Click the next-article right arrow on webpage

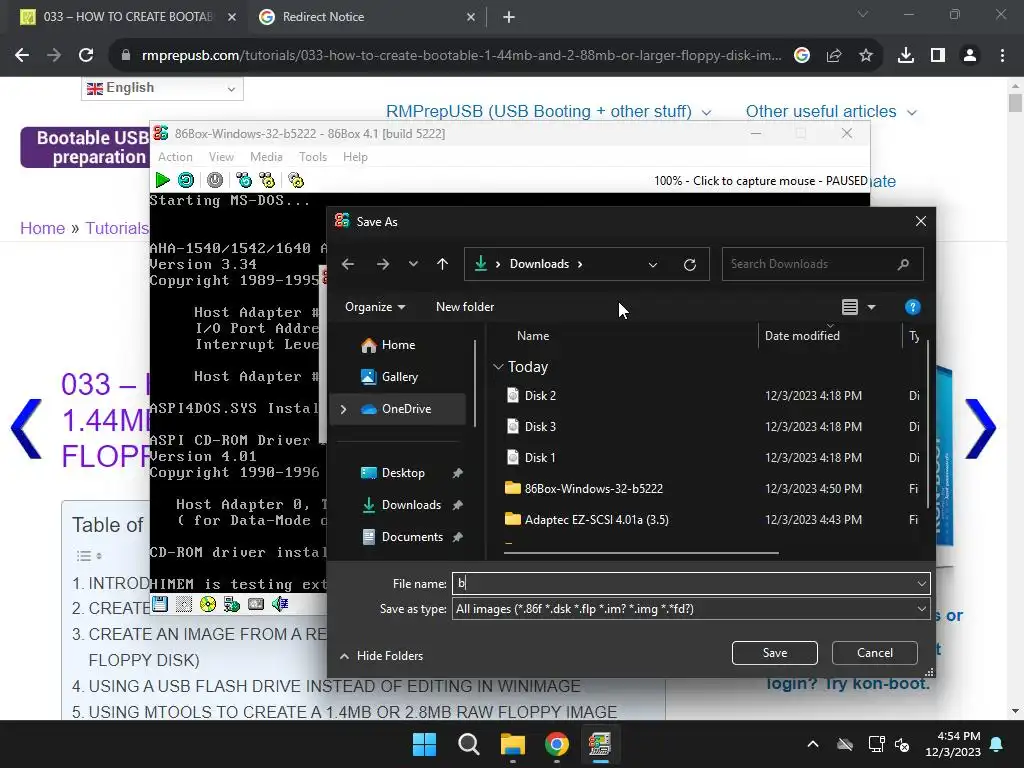[x=980, y=428]
